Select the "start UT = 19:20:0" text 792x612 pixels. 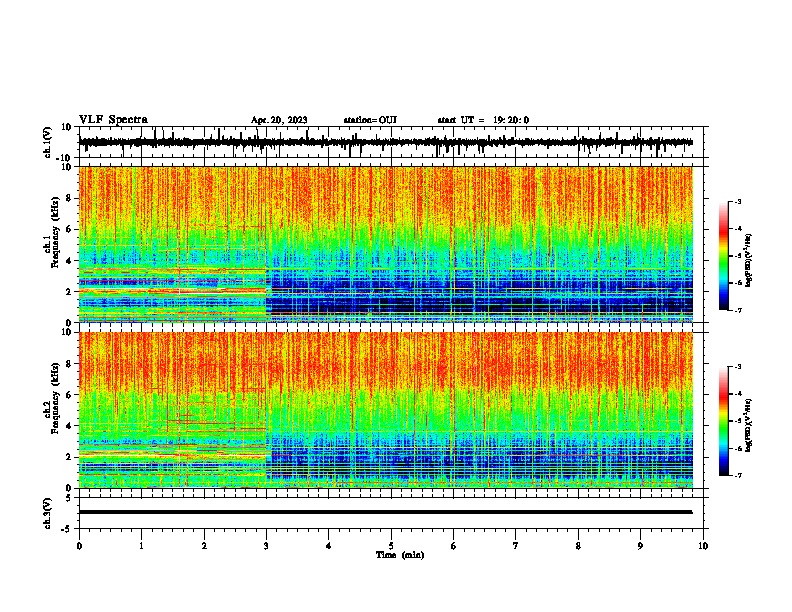coord(483,120)
